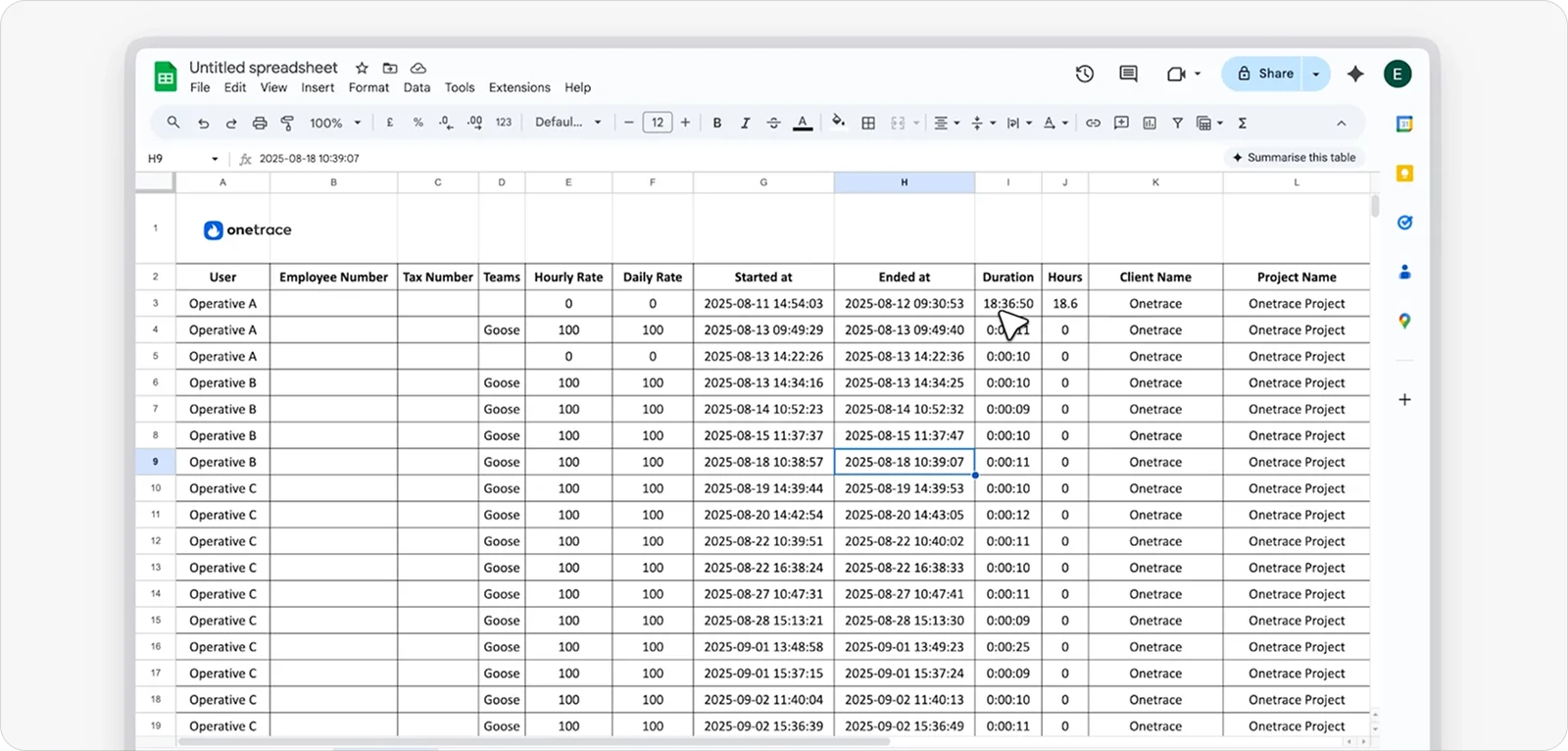Toggle bold formatting
This screenshot has width=1568, height=751.
tap(717, 123)
